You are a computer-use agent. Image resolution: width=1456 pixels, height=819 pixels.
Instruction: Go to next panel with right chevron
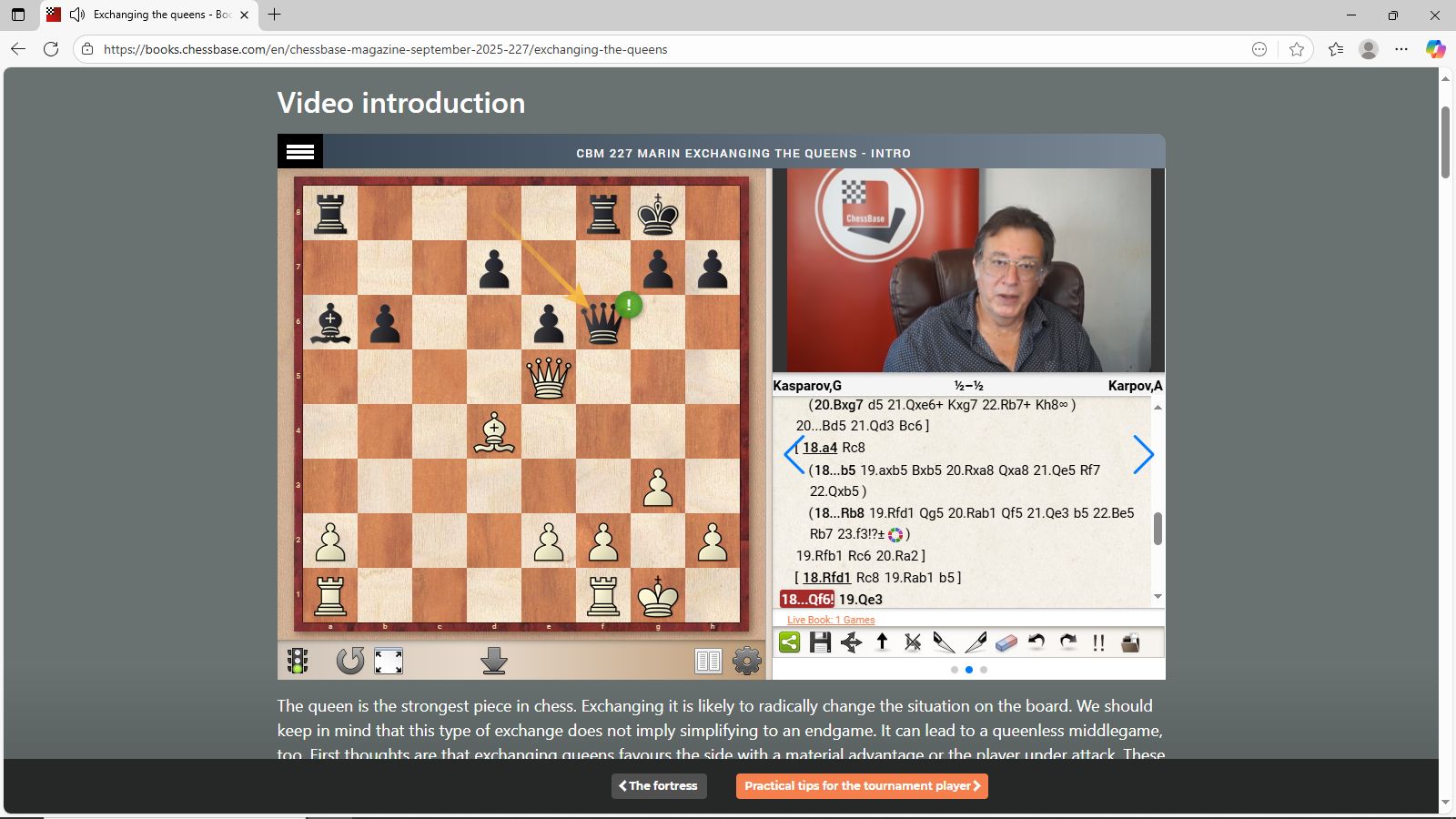click(x=1143, y=454)
